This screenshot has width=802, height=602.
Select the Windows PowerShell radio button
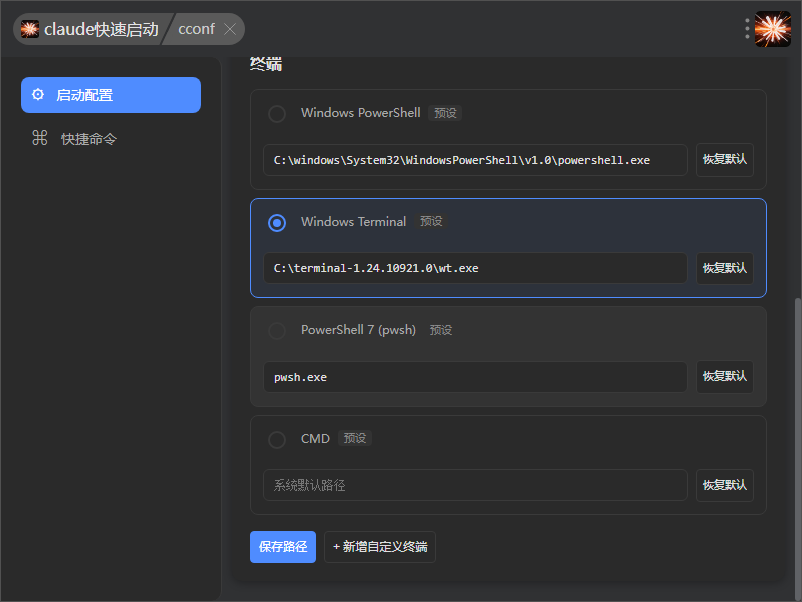click(x=277, y=114)
